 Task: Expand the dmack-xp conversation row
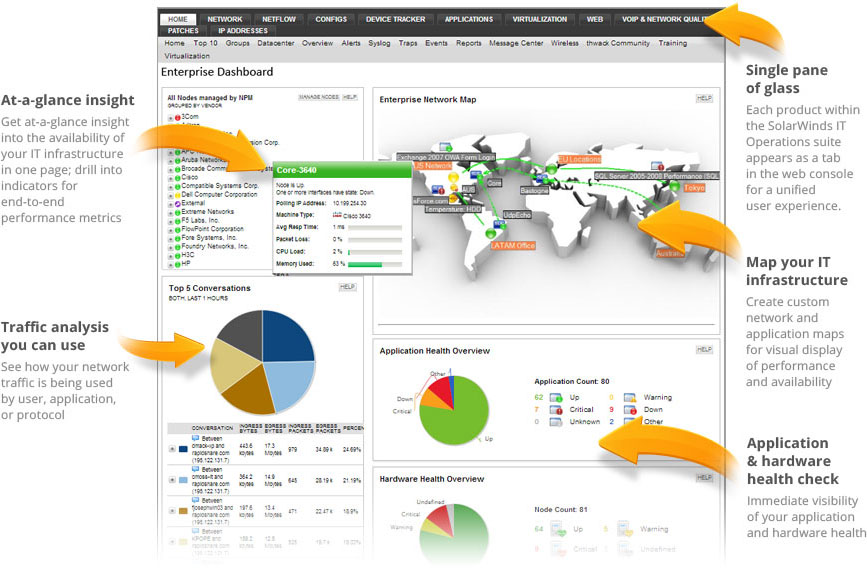(x=172, y=449)
